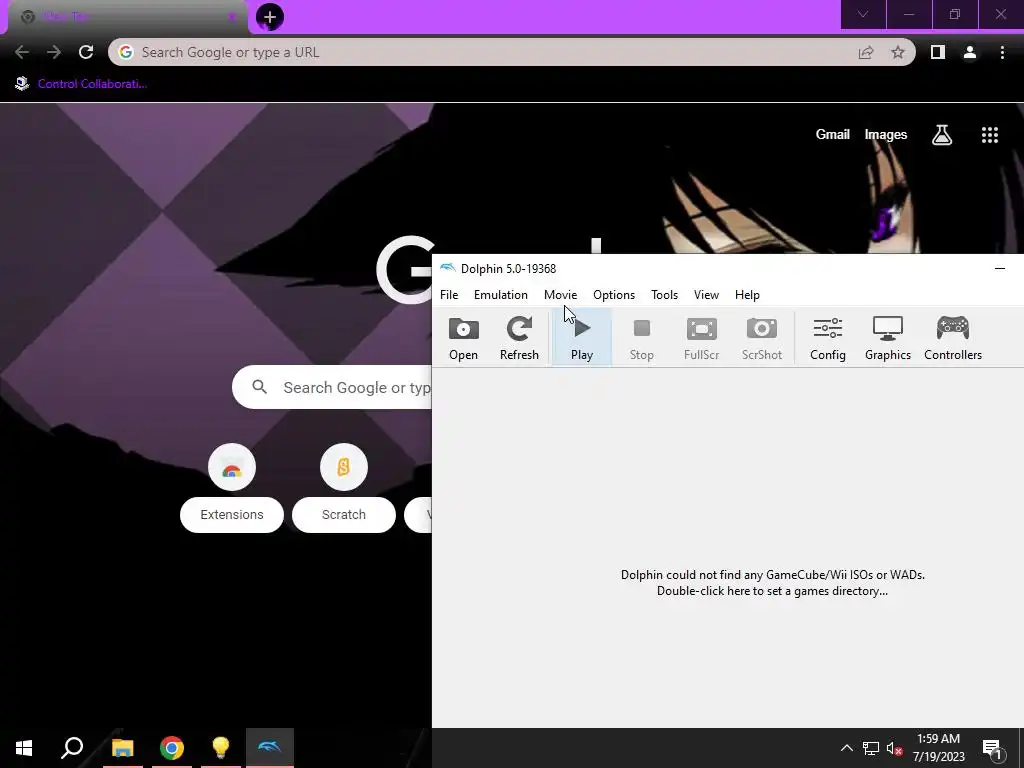Open the Movie menu
Screen dimensions: 1024x768
tap(560, 295)
